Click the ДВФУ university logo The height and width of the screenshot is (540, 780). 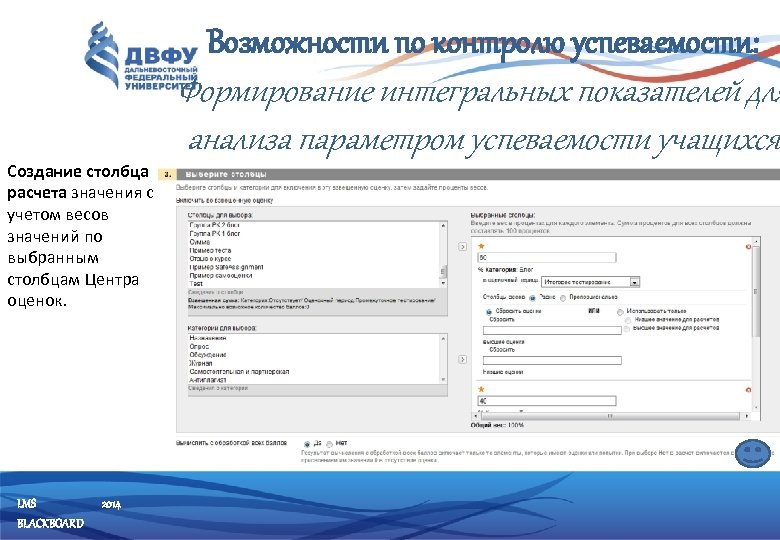142,57
